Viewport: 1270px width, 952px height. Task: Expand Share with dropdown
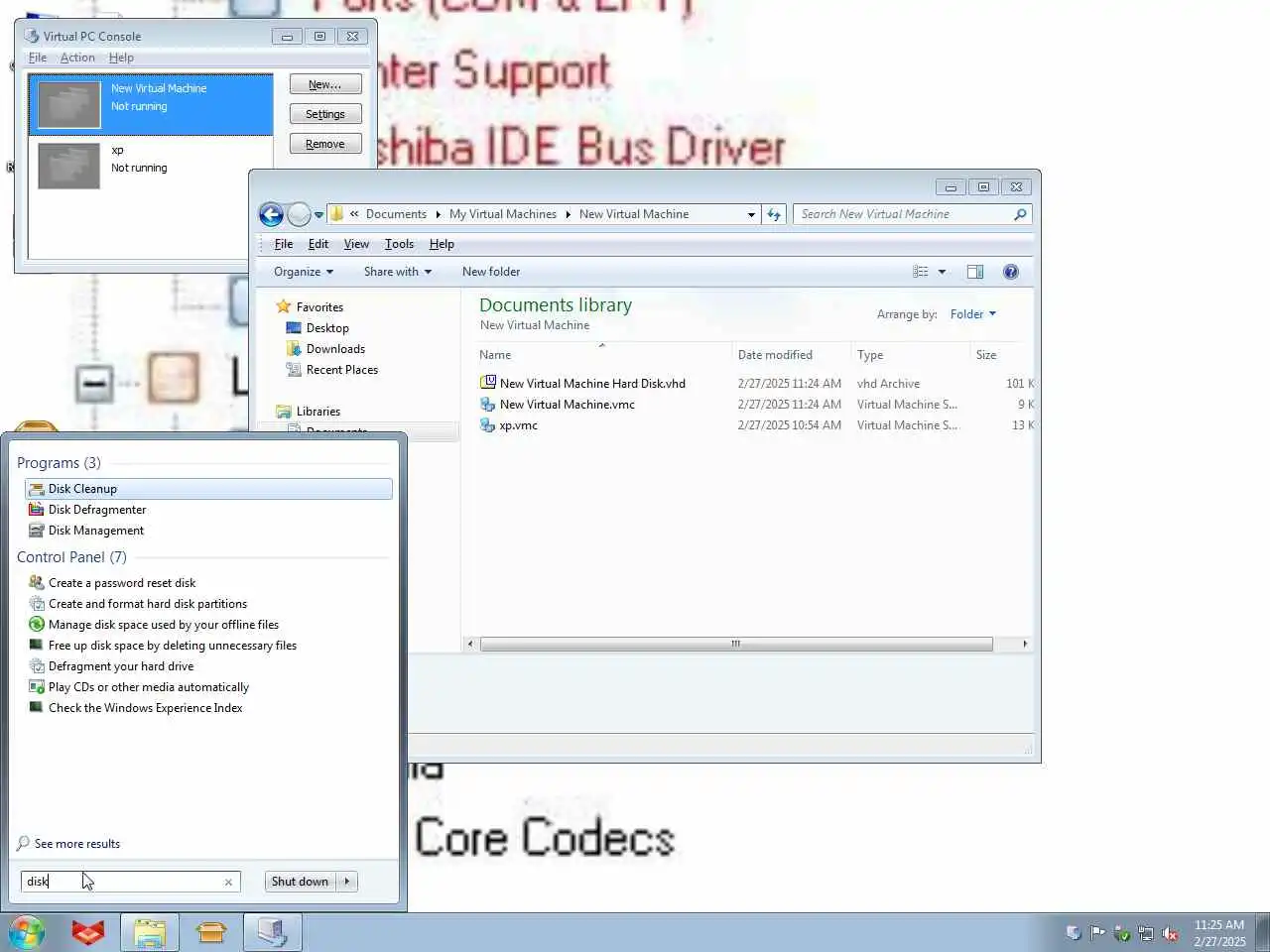[x=398, y=272]
